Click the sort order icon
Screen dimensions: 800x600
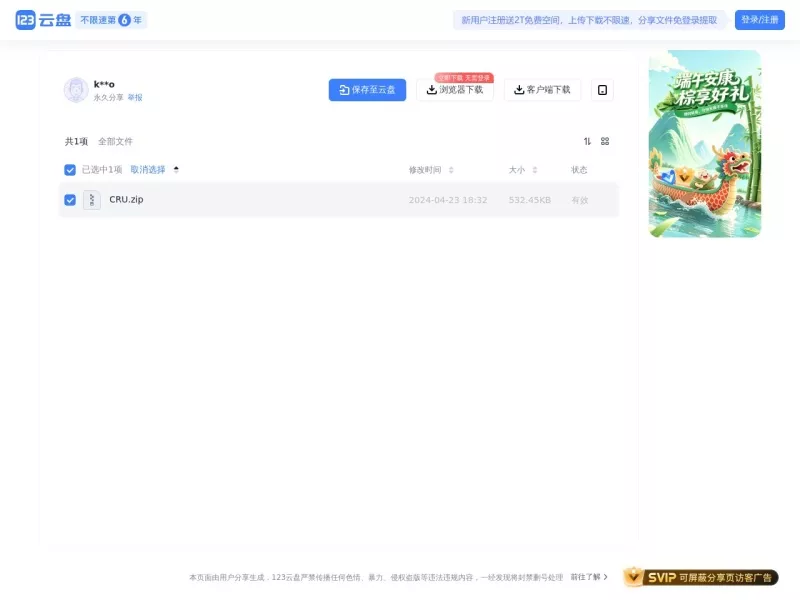pos(587,141)
